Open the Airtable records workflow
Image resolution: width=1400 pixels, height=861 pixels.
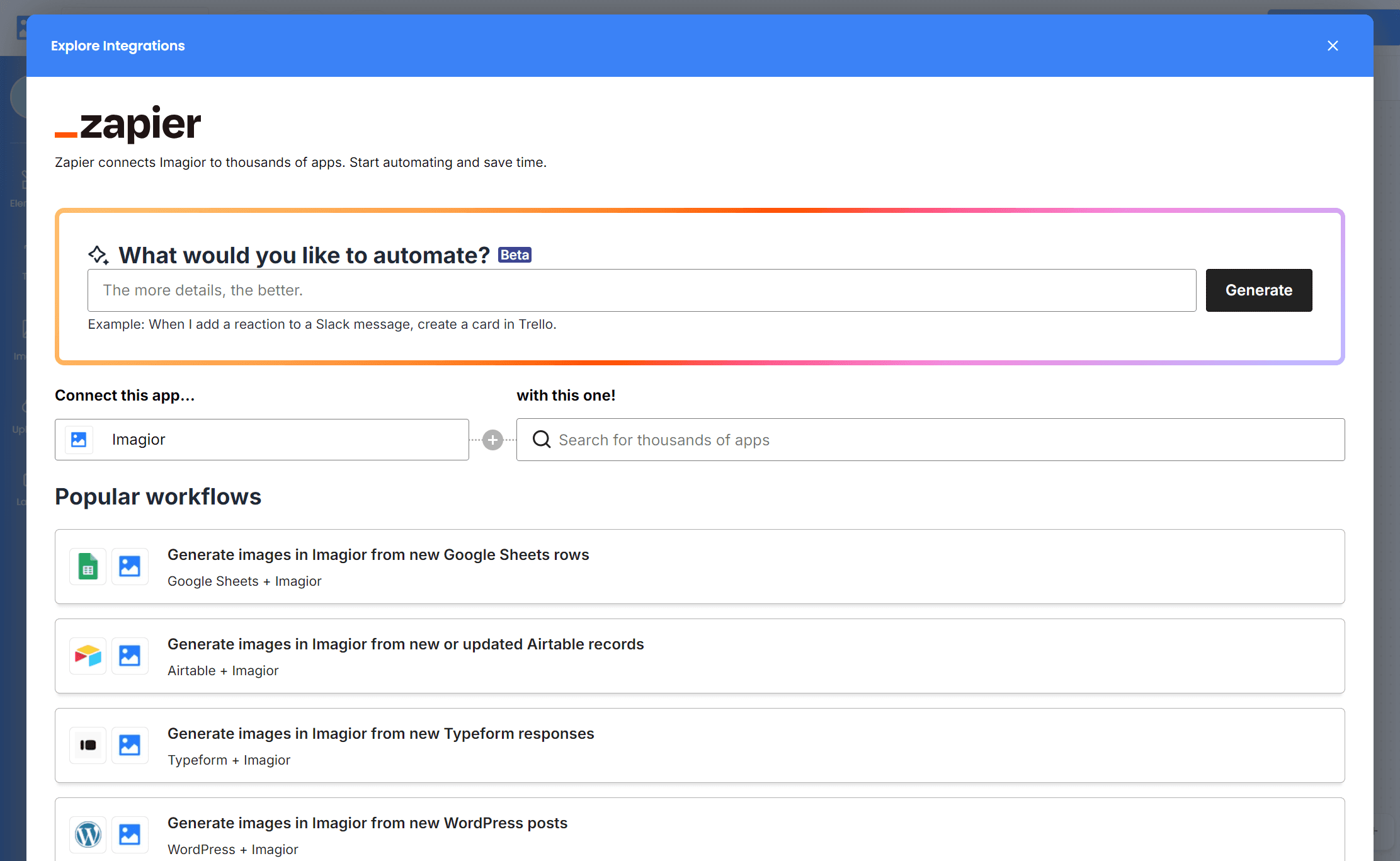(700, 656)
